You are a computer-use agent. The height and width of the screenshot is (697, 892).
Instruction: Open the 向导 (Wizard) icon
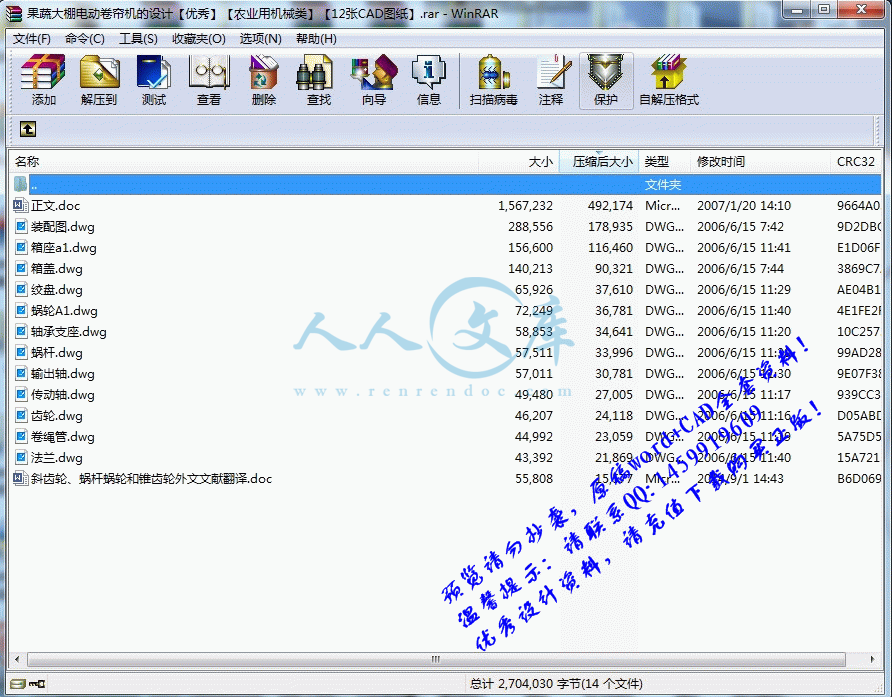pyautogui.click(x=374, y=73)
